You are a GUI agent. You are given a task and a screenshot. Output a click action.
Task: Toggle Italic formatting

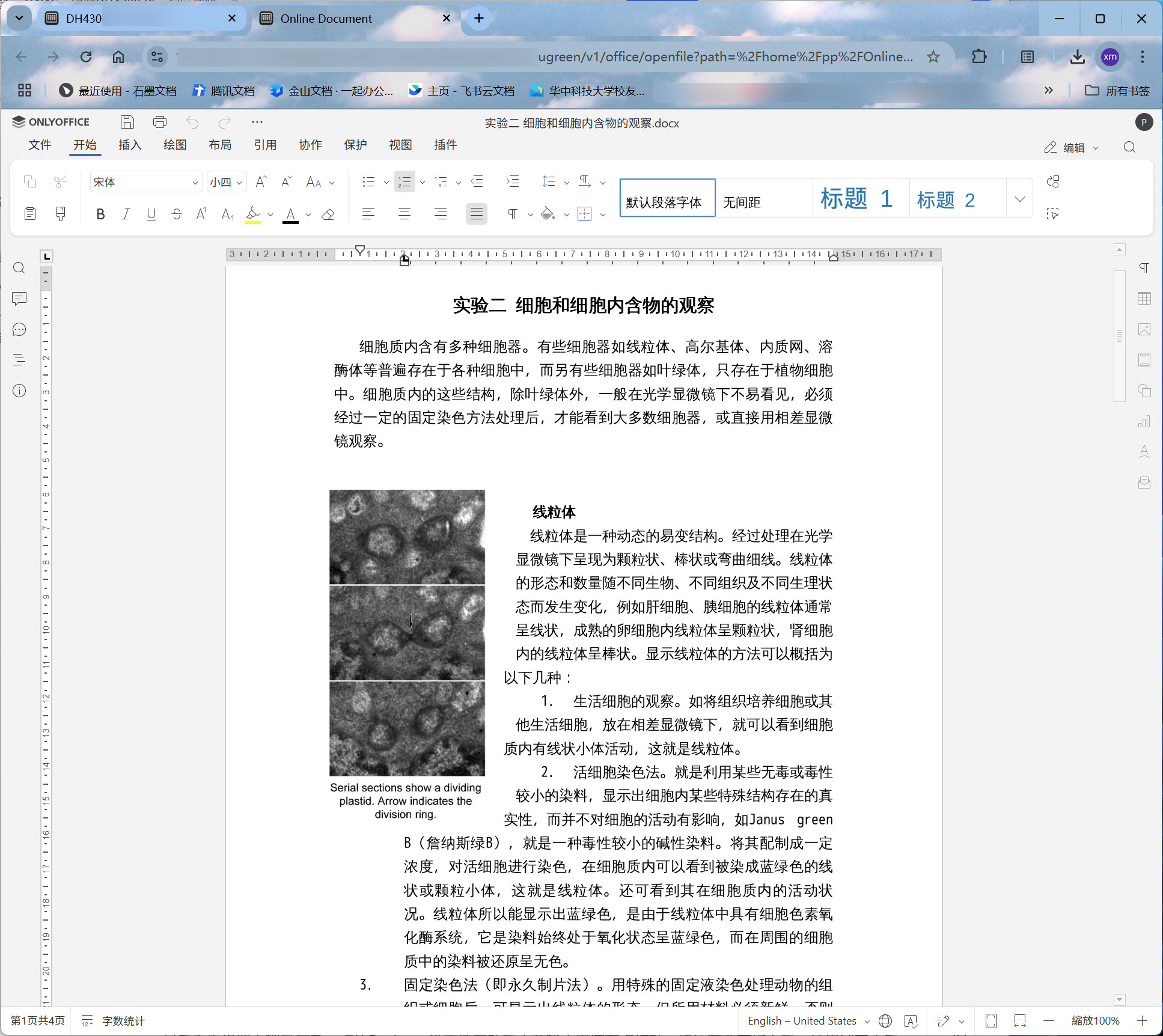coord(126,215)
